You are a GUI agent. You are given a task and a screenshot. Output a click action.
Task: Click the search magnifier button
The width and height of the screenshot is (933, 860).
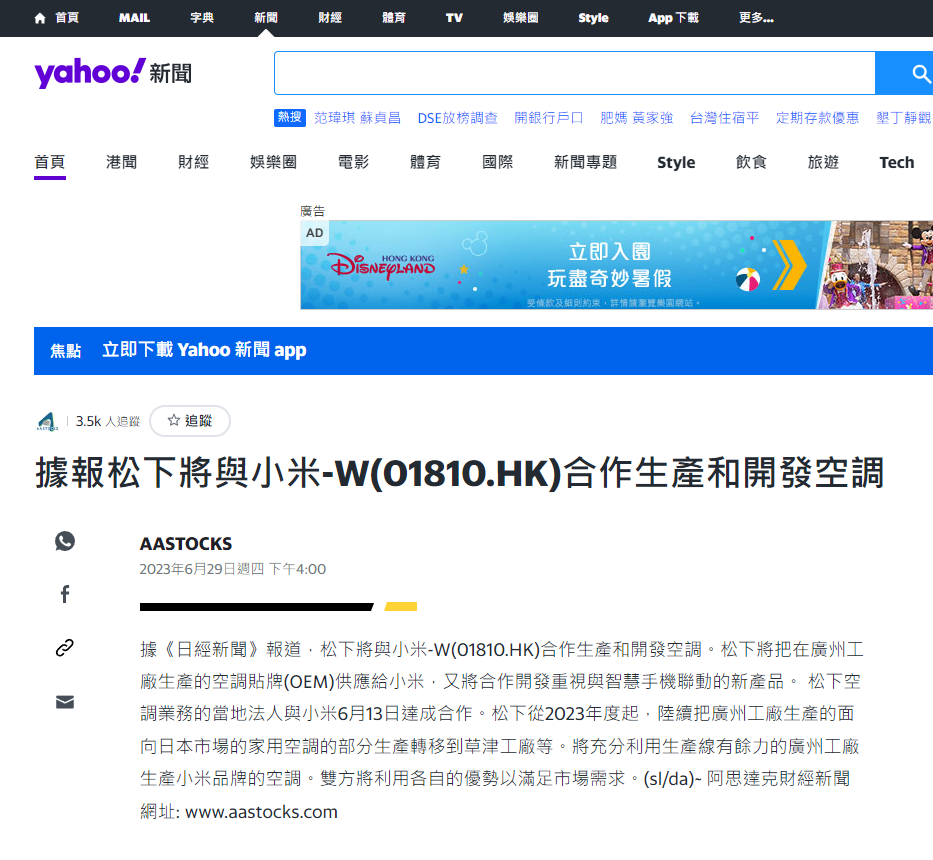click(904, 73)
